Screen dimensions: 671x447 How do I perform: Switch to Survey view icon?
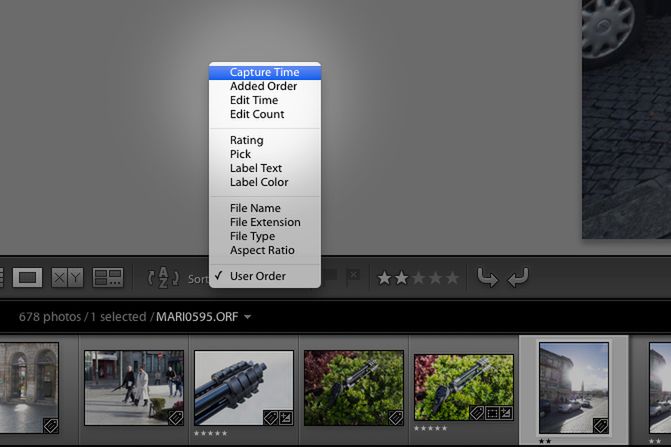coord(108,278)
